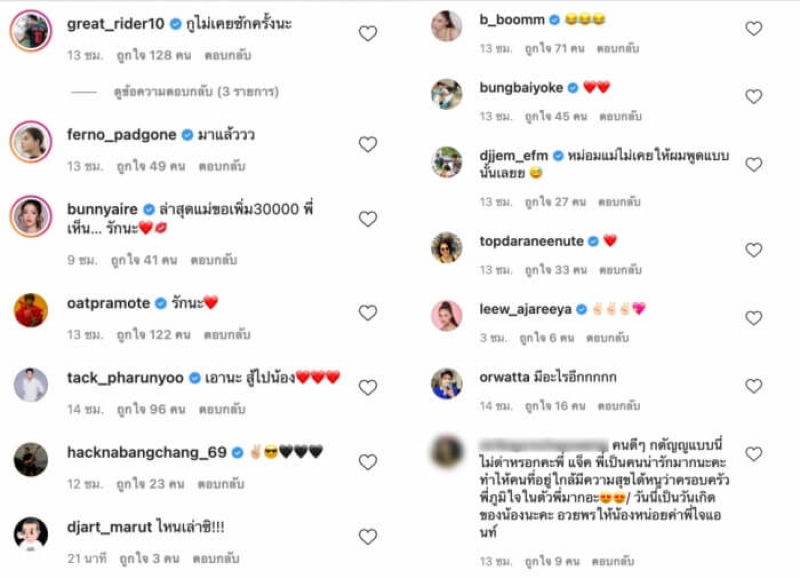Expand the 3 replies under great_rider10's comment
Viewport: 800px width, 578px height.
(196, 92)
